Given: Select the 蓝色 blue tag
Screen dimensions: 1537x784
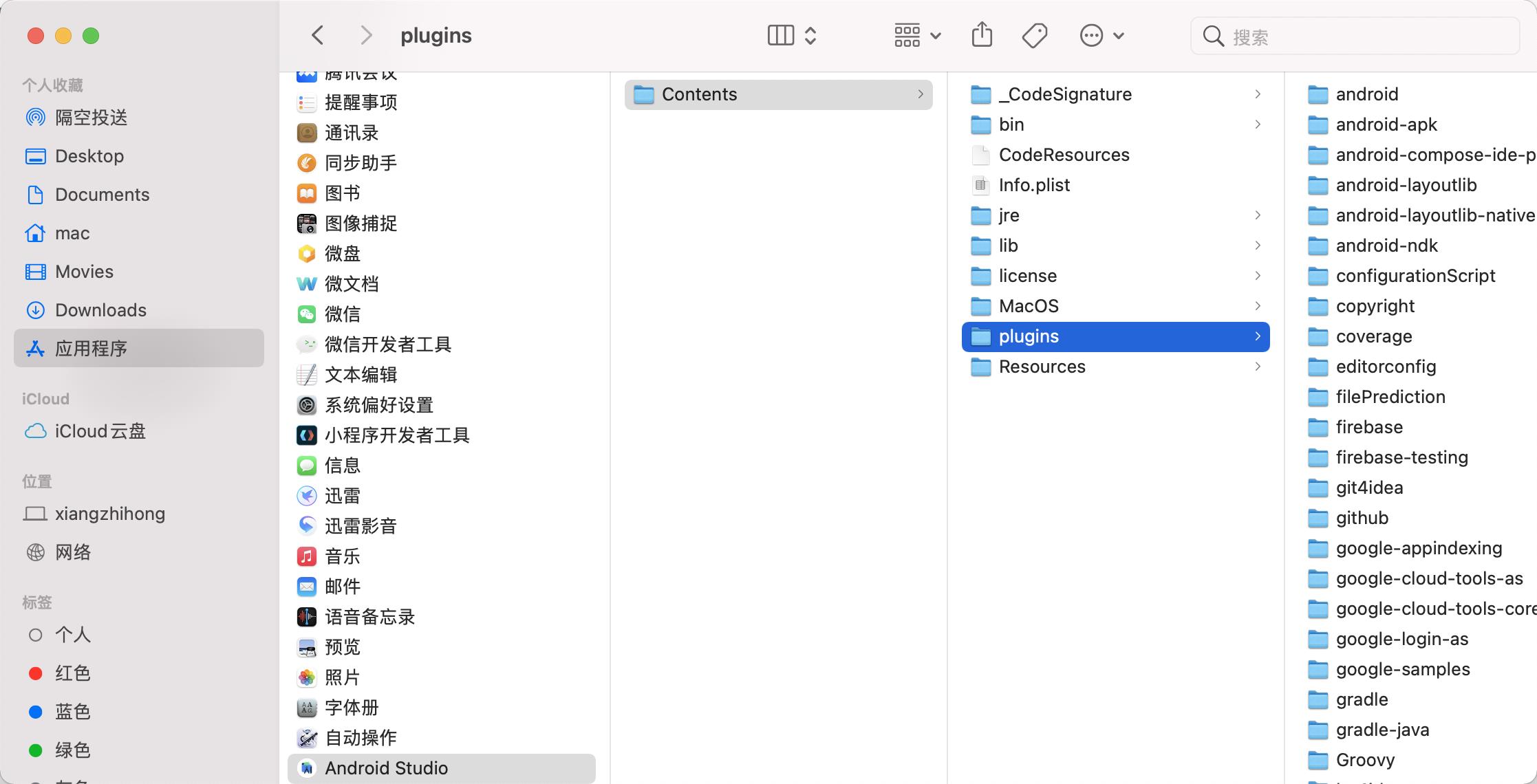Looking at the screenshot, I should 138,712.
